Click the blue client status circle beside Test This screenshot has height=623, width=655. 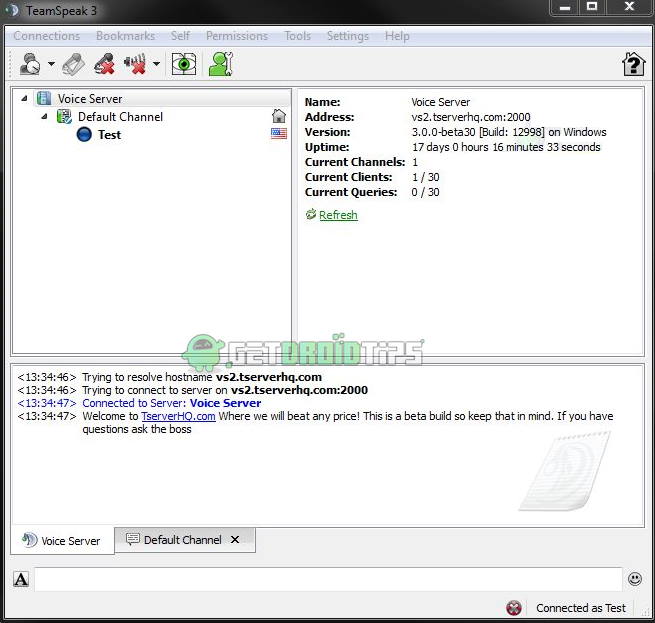(84, 135)
